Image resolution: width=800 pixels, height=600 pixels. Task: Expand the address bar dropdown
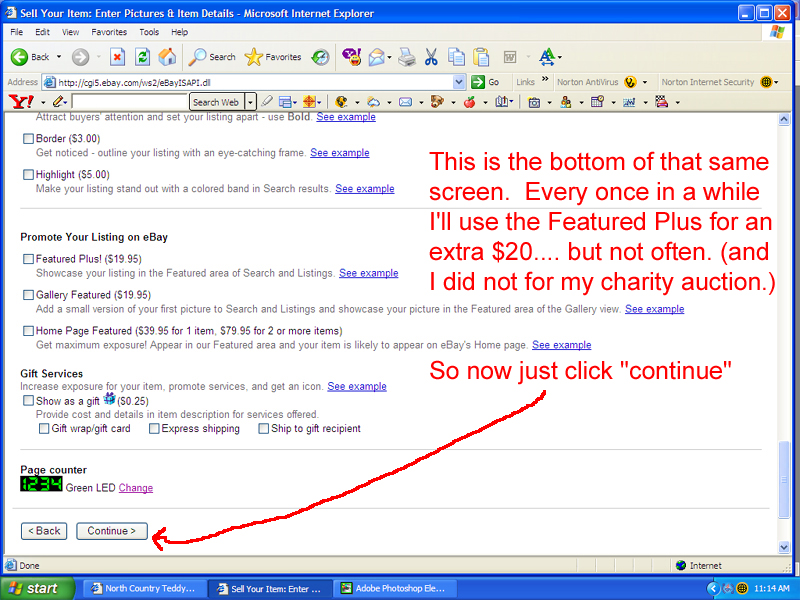pos(459,82)
